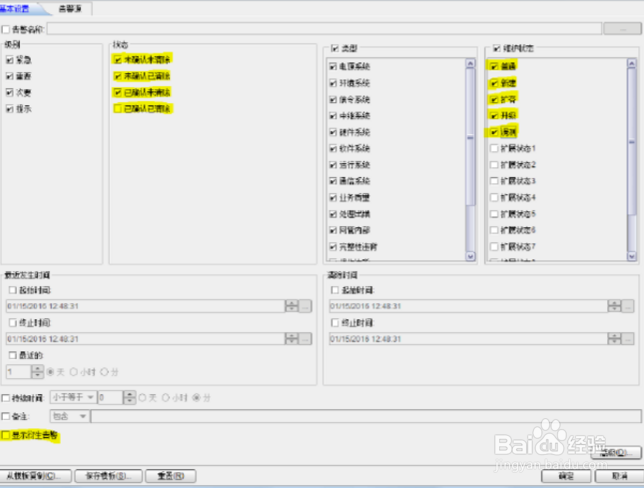Uncheck 创建 maintenance status
This screenshot has width=644, height=488.
494,83
